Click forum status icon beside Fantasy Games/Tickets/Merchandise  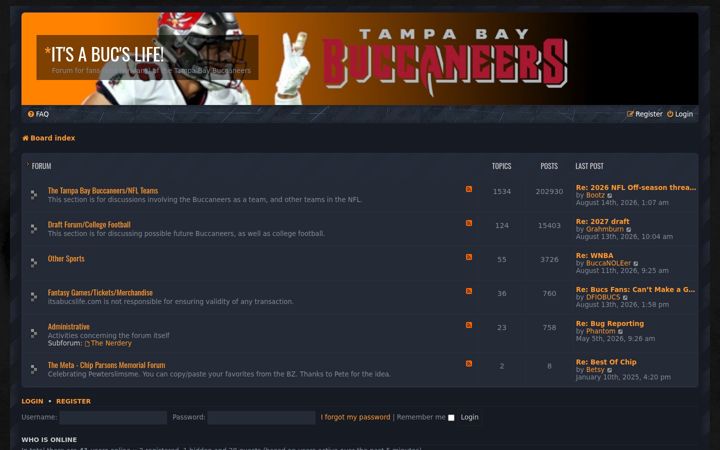(34, 297)
